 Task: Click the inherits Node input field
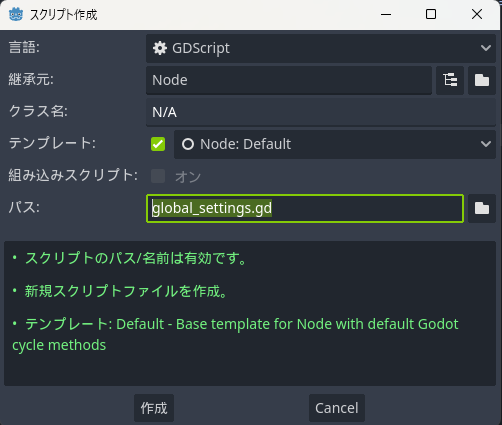289,80
